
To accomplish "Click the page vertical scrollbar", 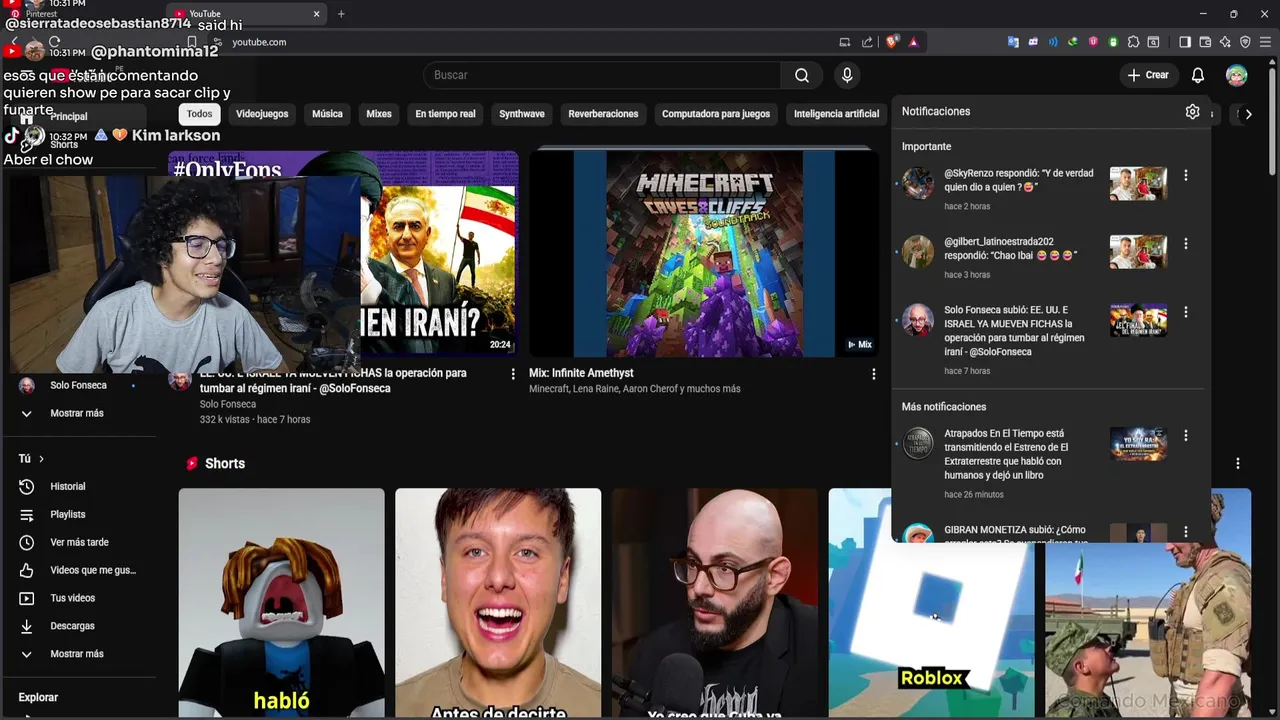I will tap(1273, 120).
